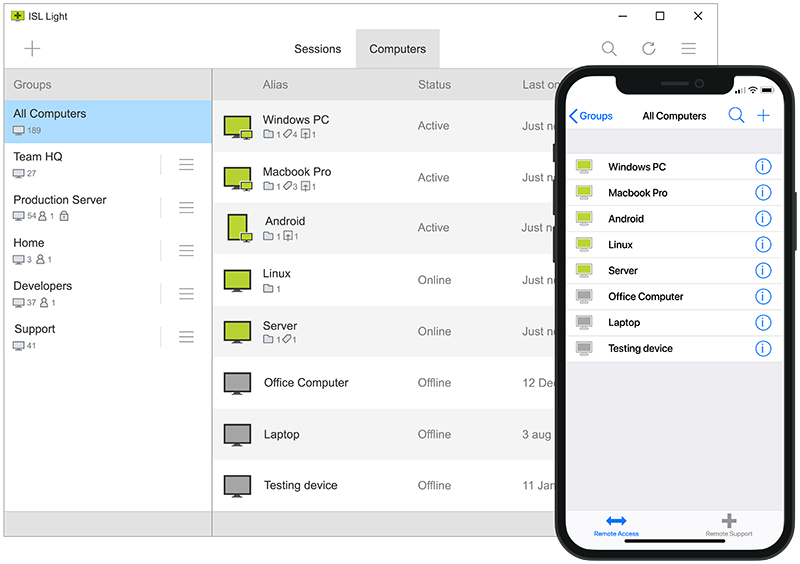Click the Office Computer gray monitor icon

237,383
